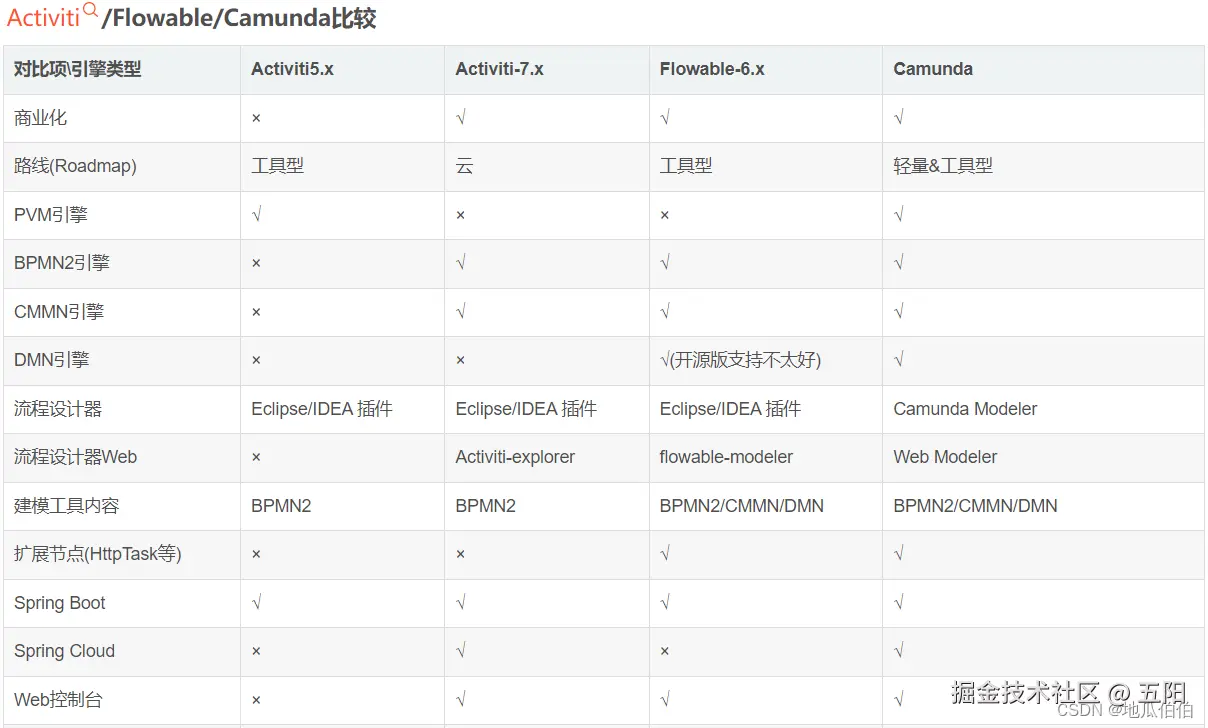This screenshot has width=1208, height=728.
Task: Click the 轻量&工具型 cell
Action: 943,166
